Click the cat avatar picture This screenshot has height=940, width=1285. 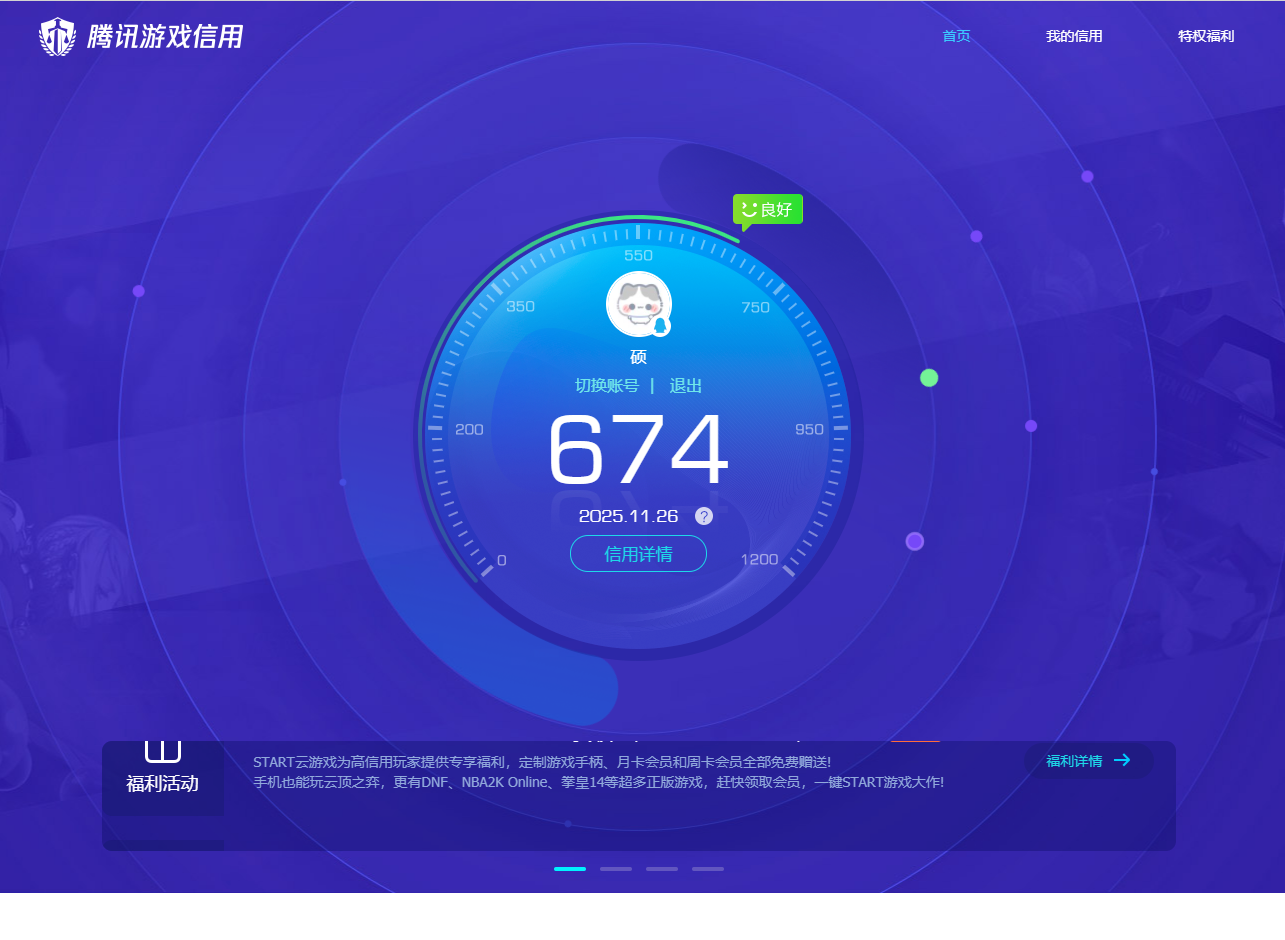point(637,302)
